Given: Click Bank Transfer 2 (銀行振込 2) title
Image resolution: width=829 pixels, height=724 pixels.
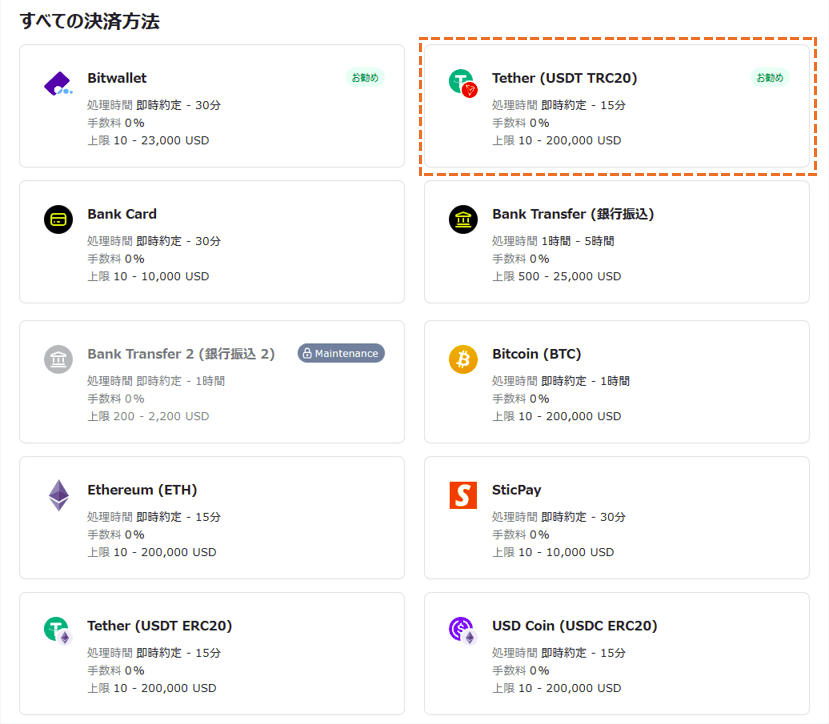Looking at the screenshot, I should (181, 353).
